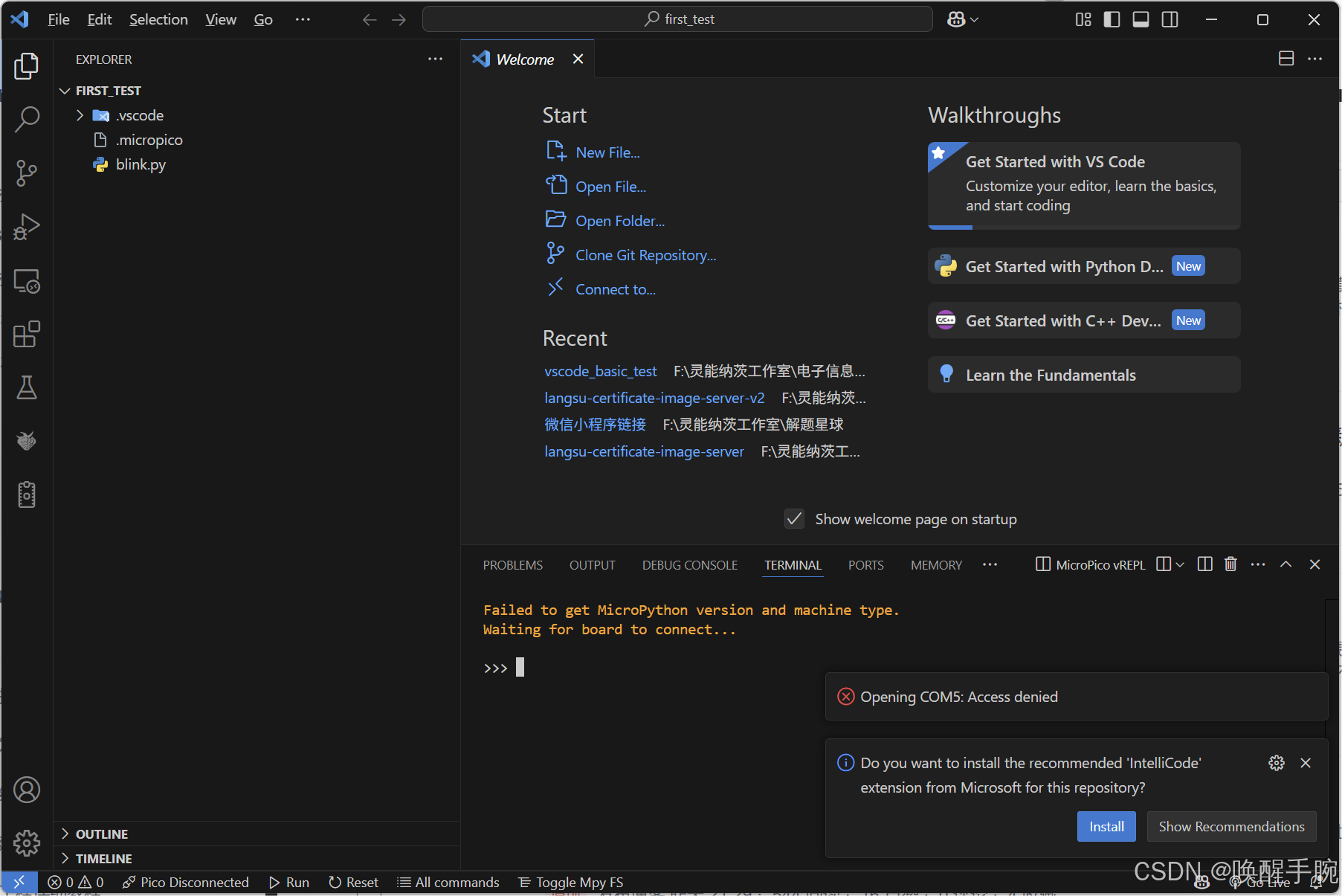Open the Copilot dropdown arrow

(974, 19)
